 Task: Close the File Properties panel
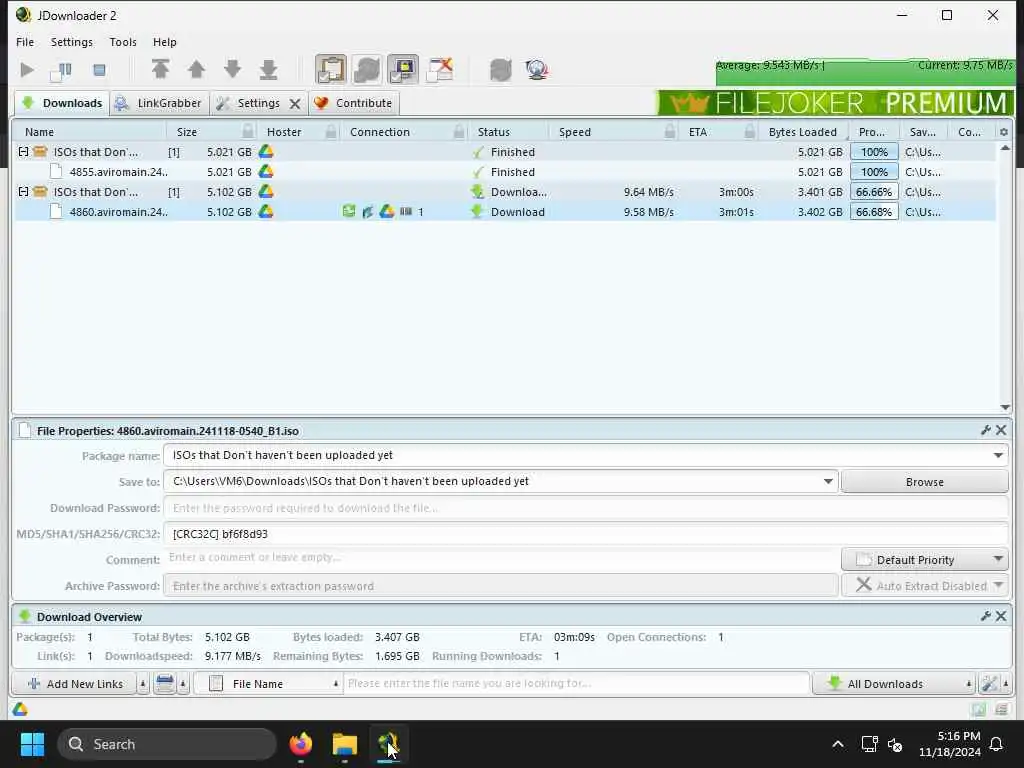1000,430
